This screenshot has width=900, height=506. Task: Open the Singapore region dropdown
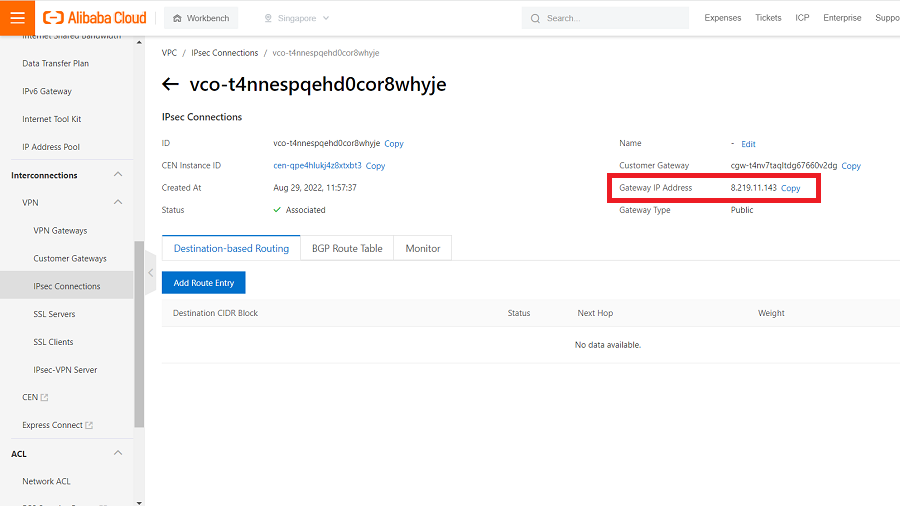tap(296, 18)
